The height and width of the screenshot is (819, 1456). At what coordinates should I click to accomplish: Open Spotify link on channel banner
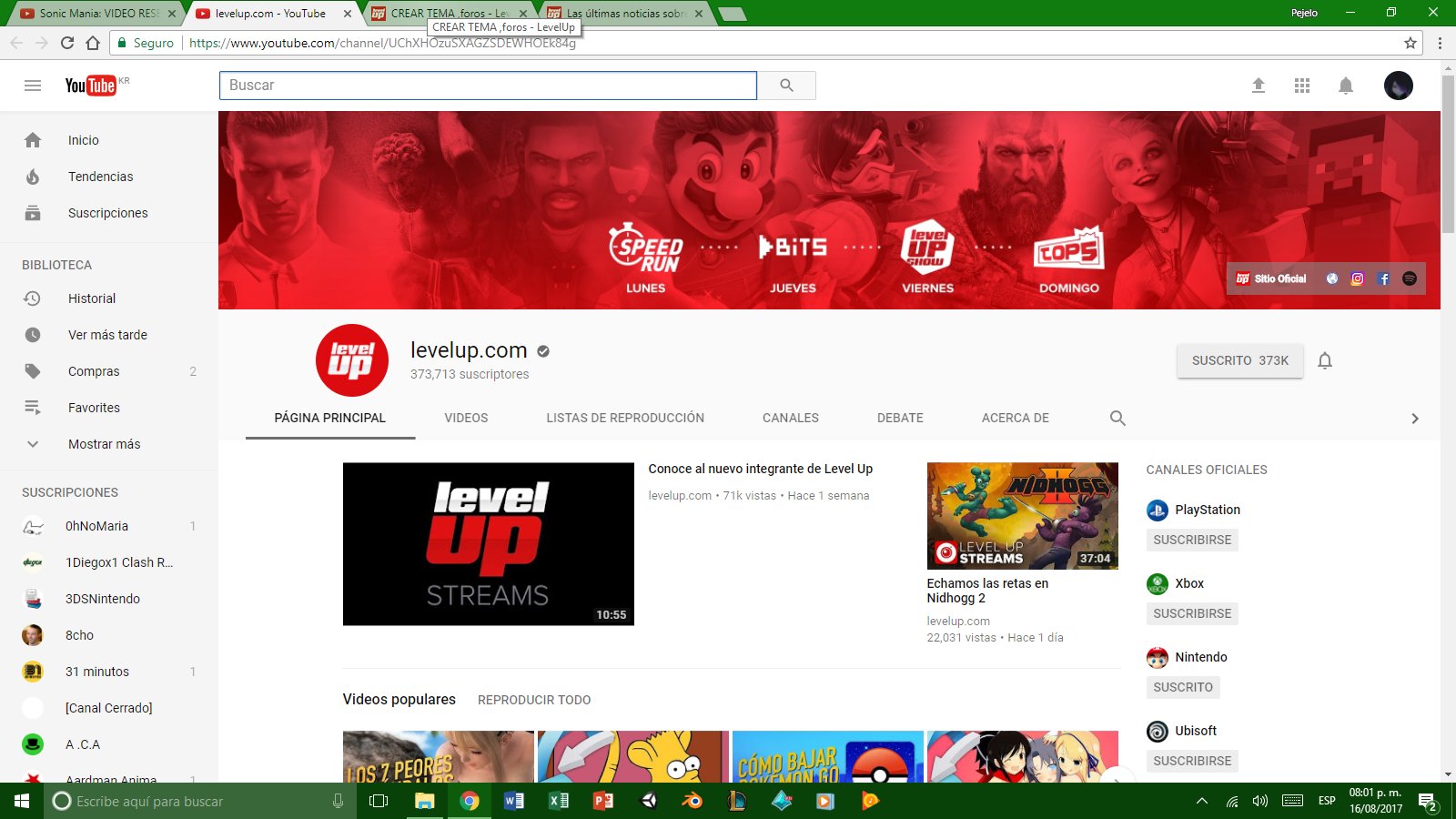pos(1410,279)
